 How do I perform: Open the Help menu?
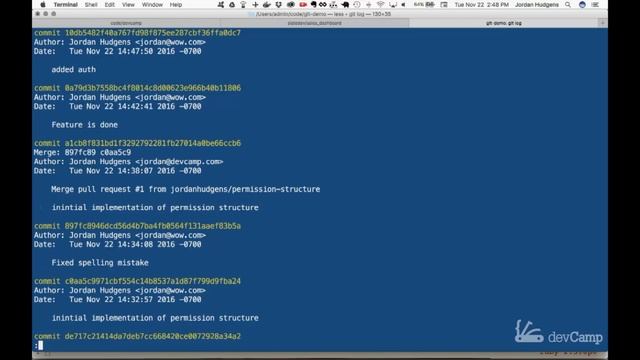pyautogui.click(x=176, y=4)
